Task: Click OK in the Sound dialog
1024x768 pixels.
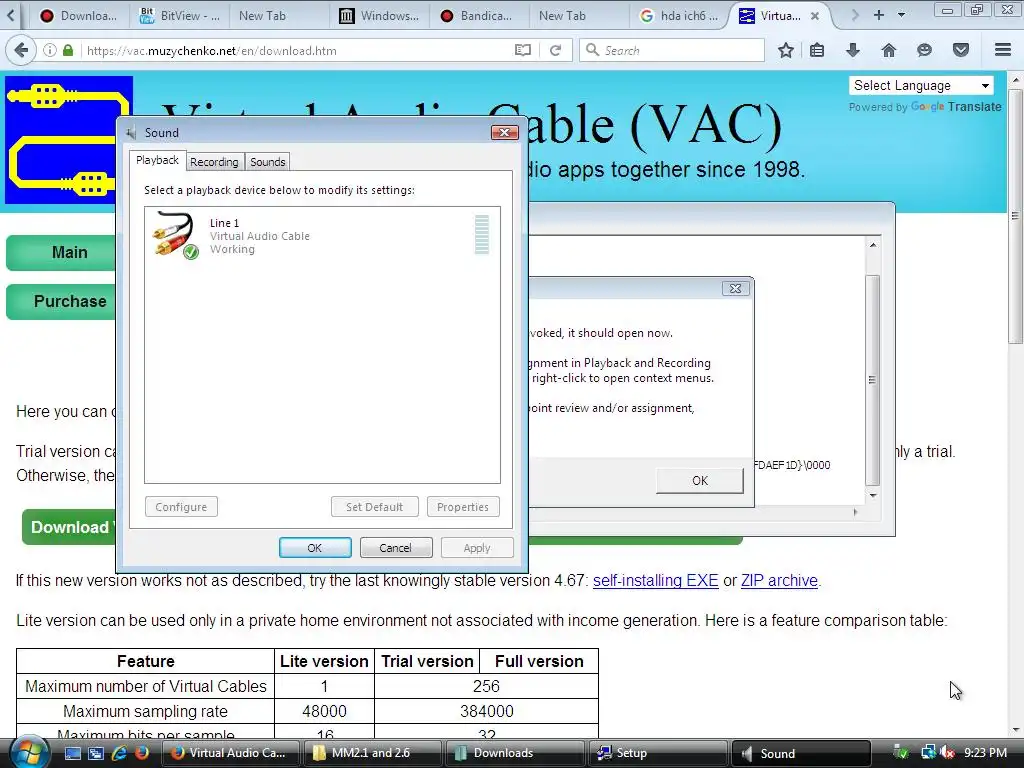Action: click(315, 547)
